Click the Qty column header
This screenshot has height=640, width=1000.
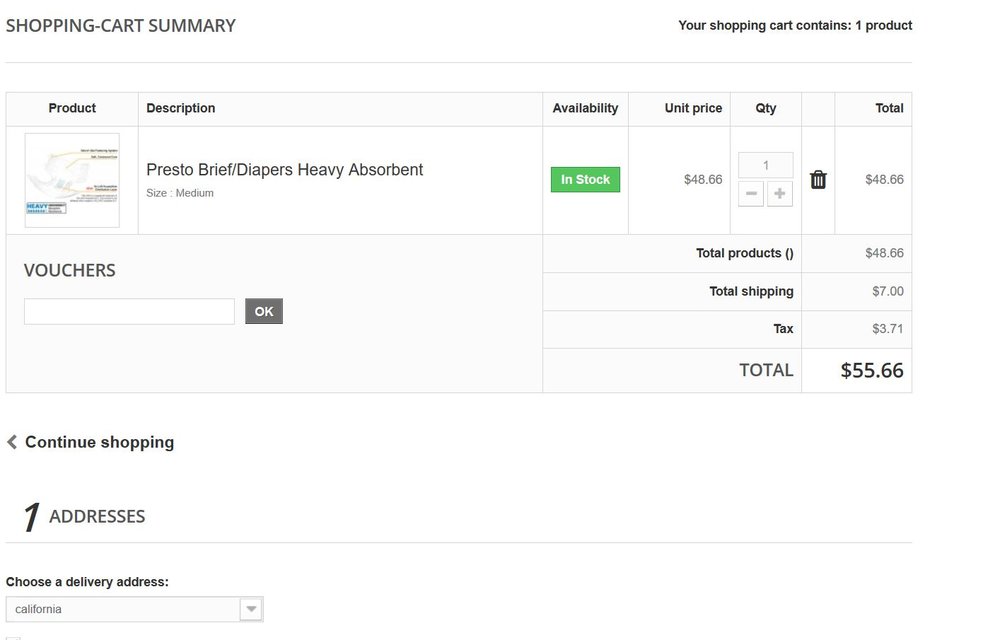pos(766,108)
